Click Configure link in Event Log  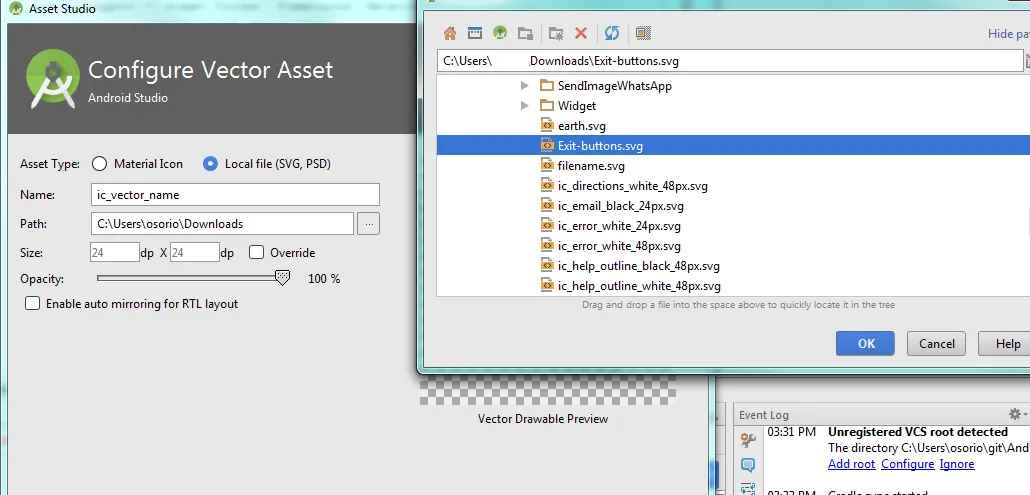907,463
